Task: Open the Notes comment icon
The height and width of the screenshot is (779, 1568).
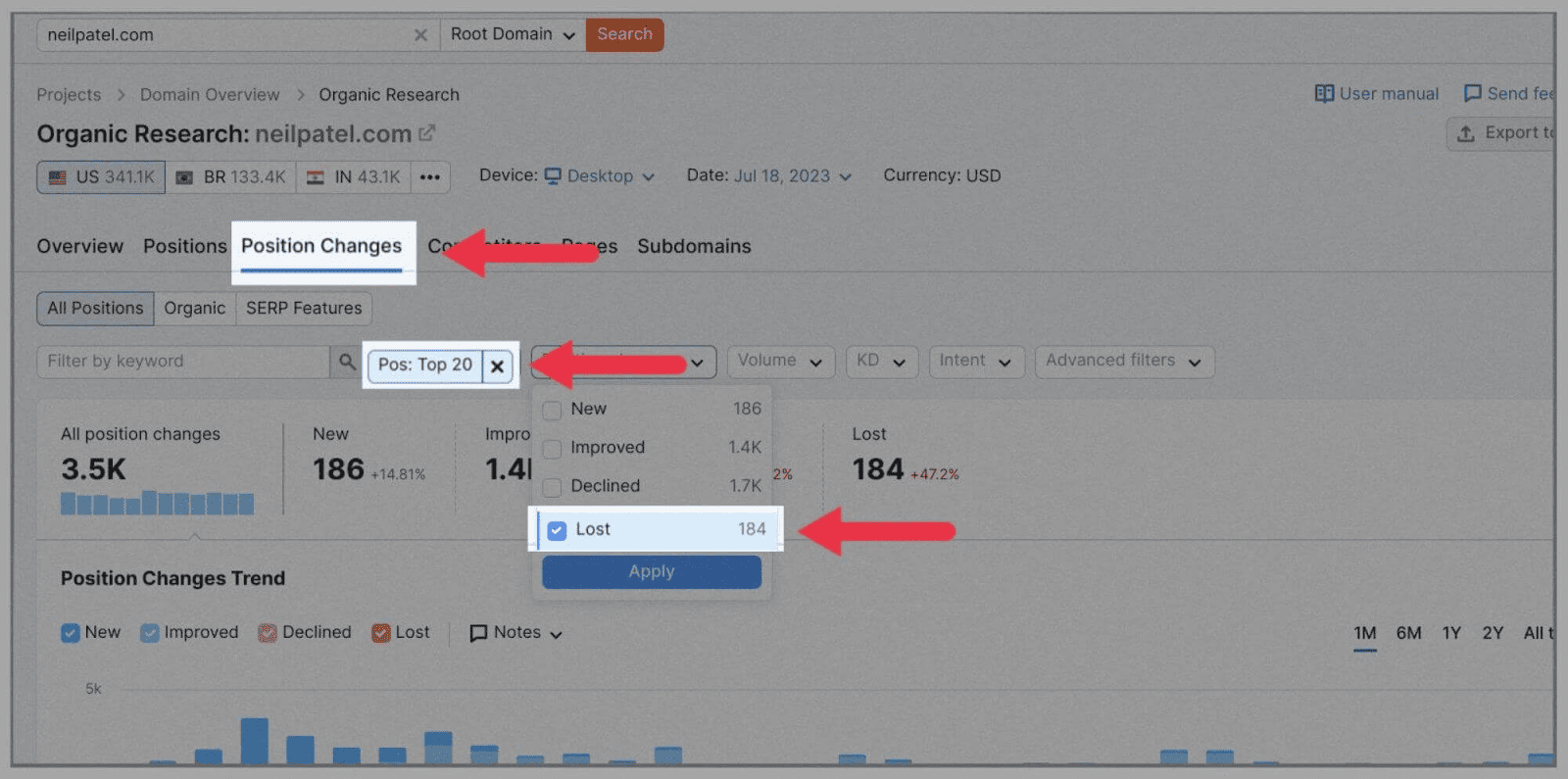Action: (478, 633)
